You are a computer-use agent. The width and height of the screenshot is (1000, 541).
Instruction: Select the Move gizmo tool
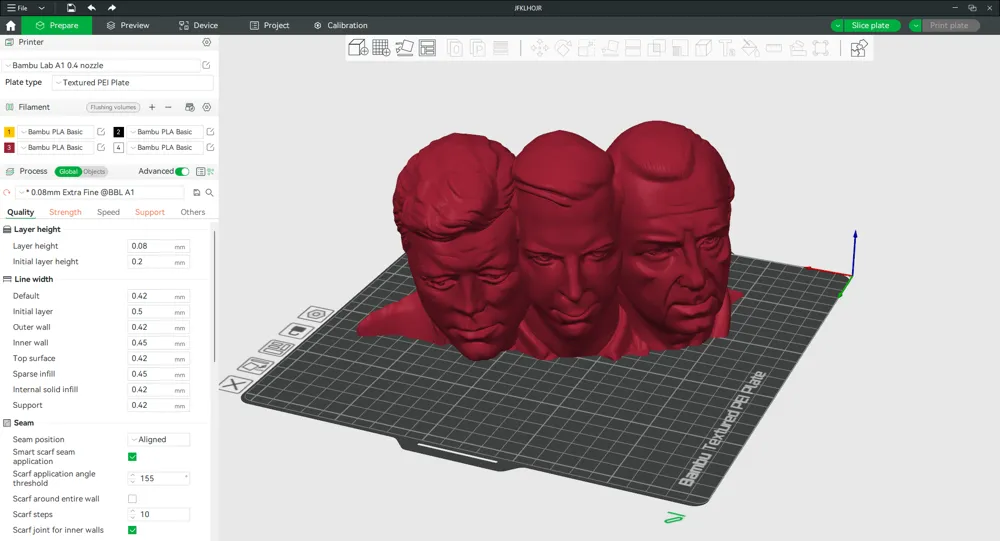coord(540,48)
